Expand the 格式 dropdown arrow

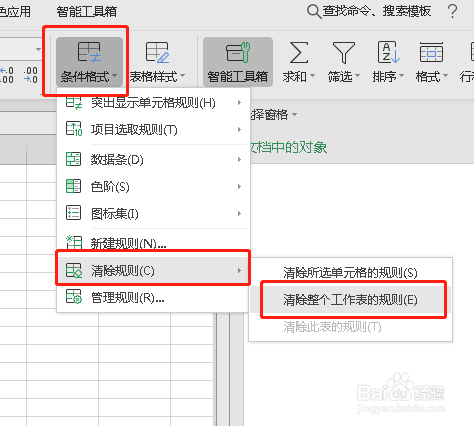[x=445, y=76]
